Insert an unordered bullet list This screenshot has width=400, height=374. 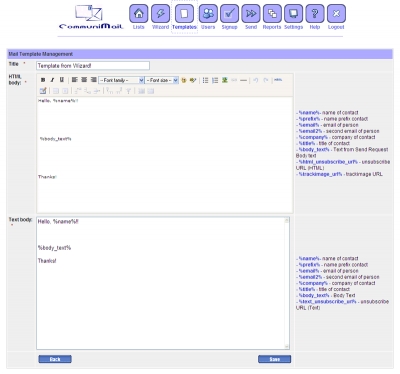pos(205,80)
